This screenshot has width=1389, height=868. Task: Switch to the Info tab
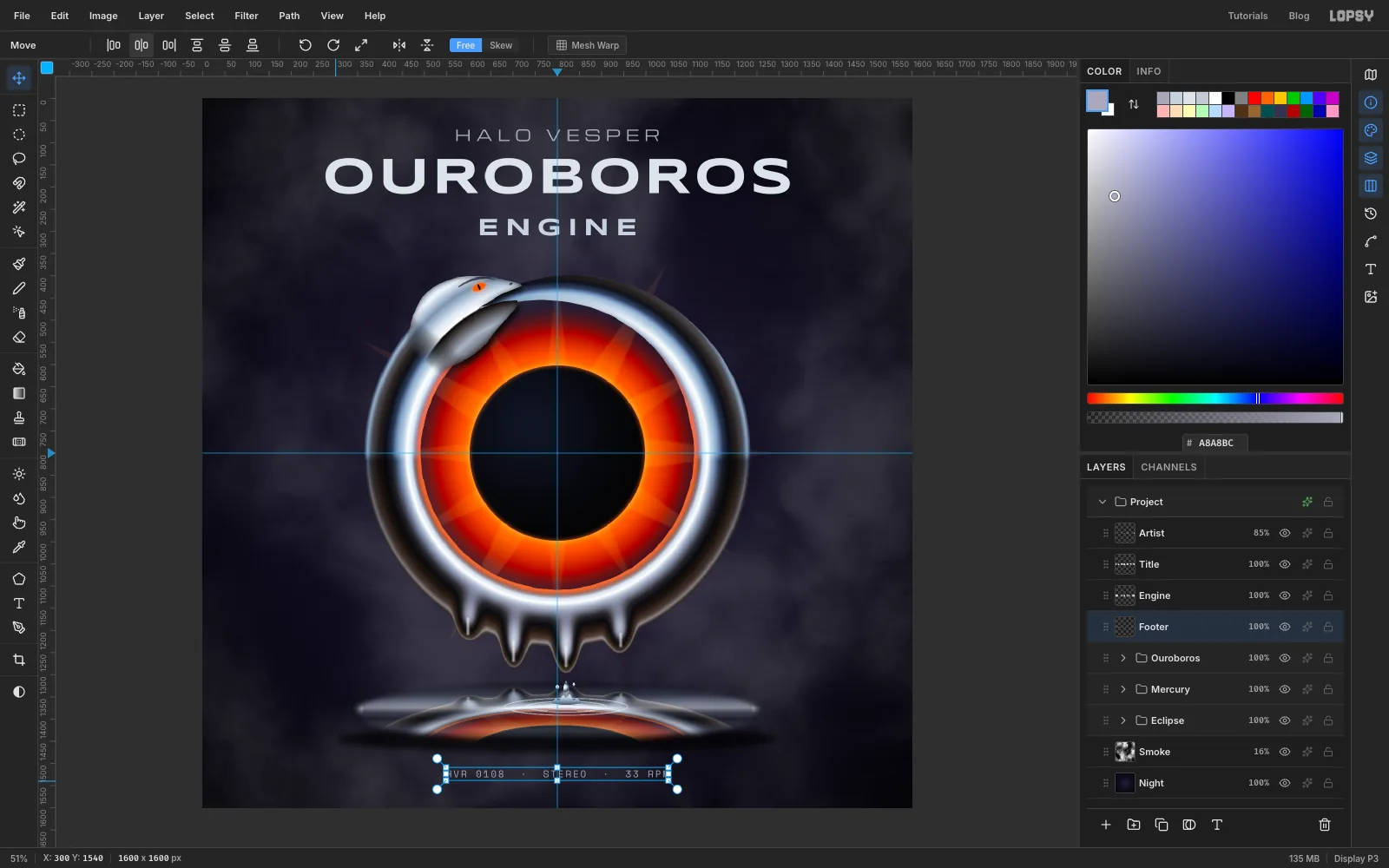(1149, 71)
